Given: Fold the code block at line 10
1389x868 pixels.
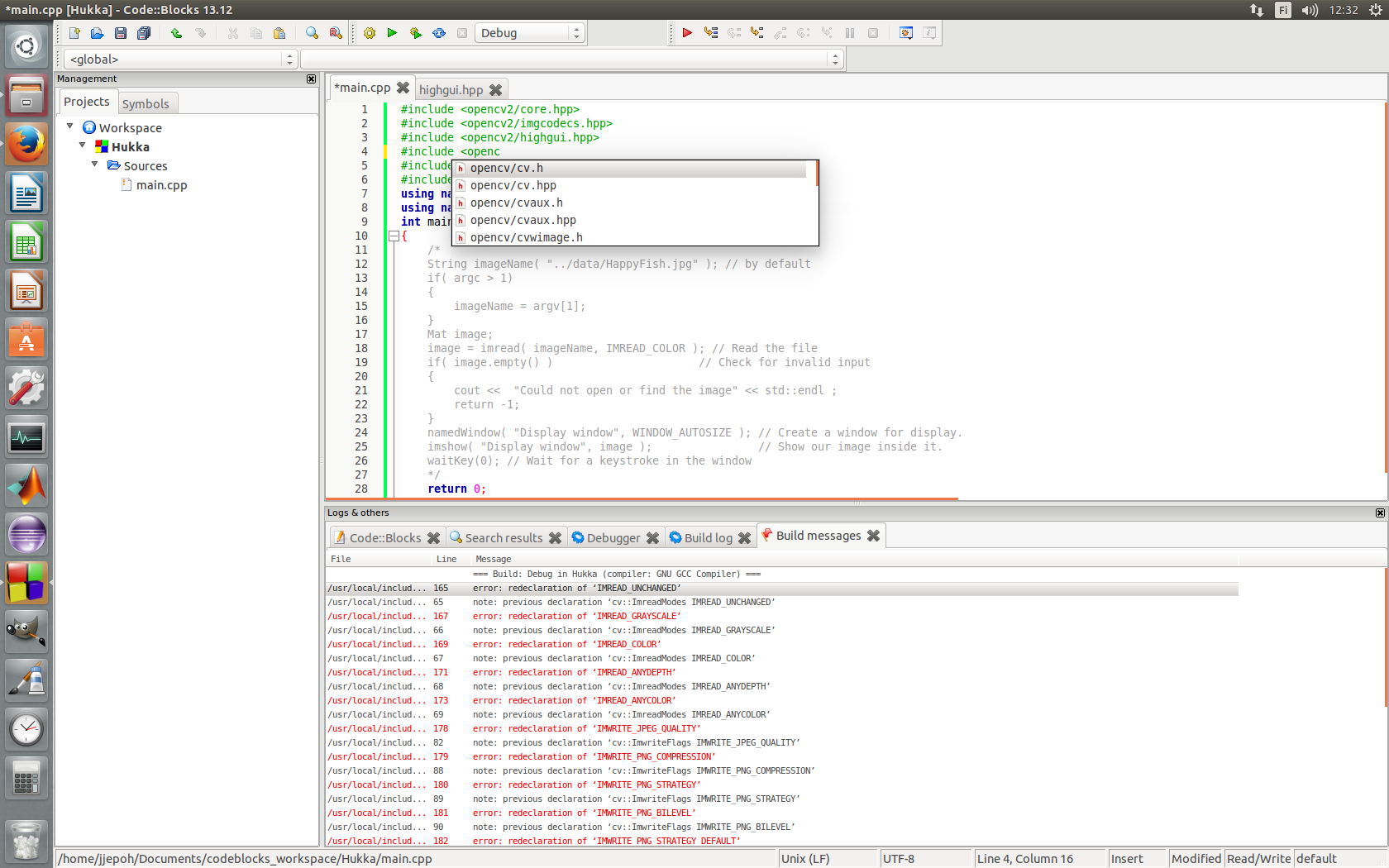Looking at the screenshot, I should (394, 236).
